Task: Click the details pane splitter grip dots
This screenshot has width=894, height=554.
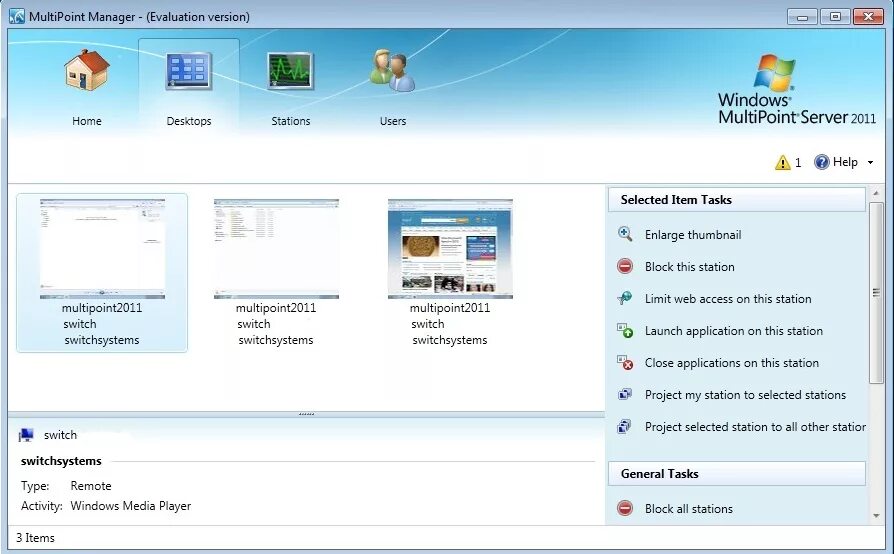Action: coord(306,414)
